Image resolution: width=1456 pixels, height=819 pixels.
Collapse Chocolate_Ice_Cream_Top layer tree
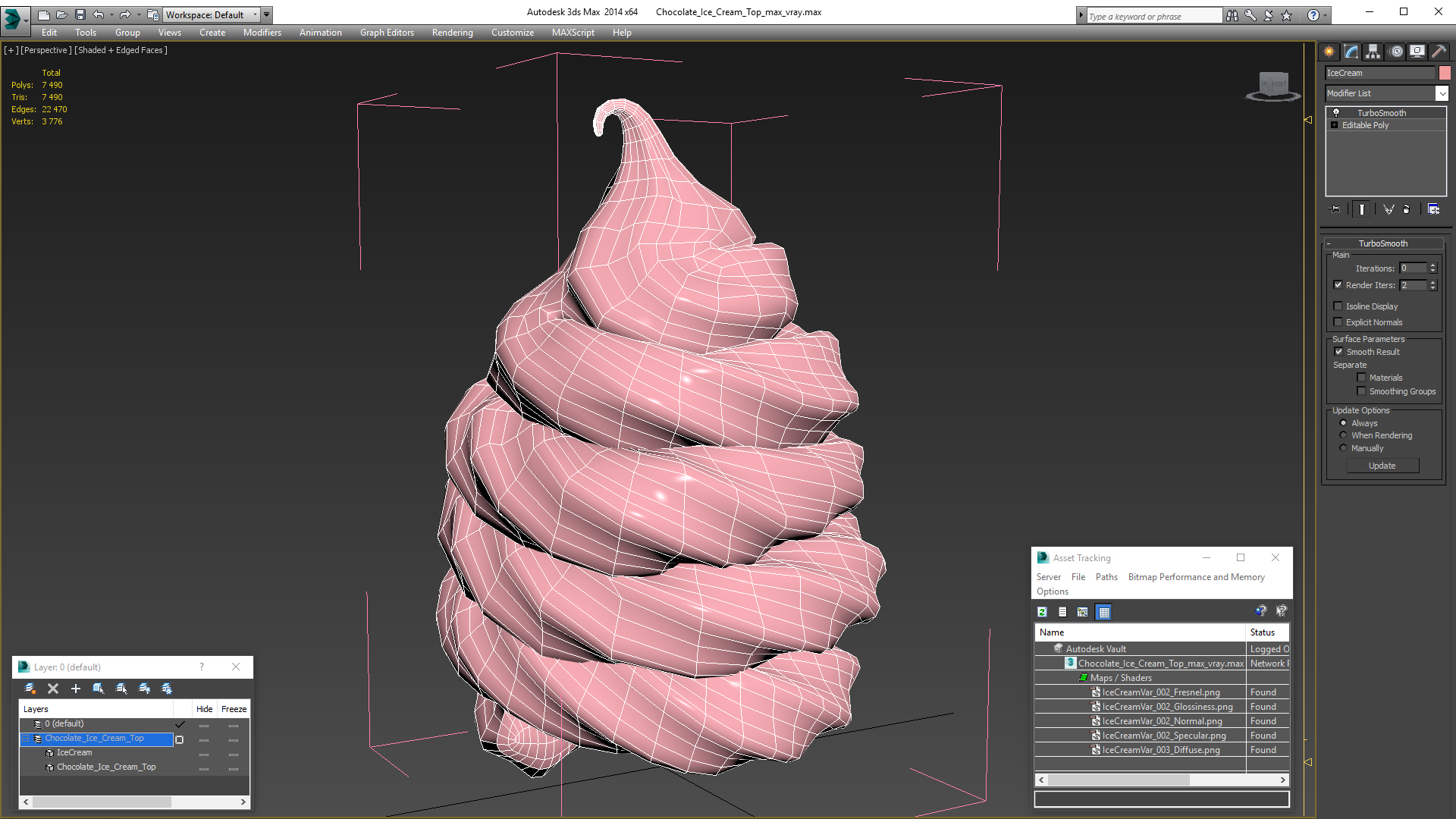[26, 739]
